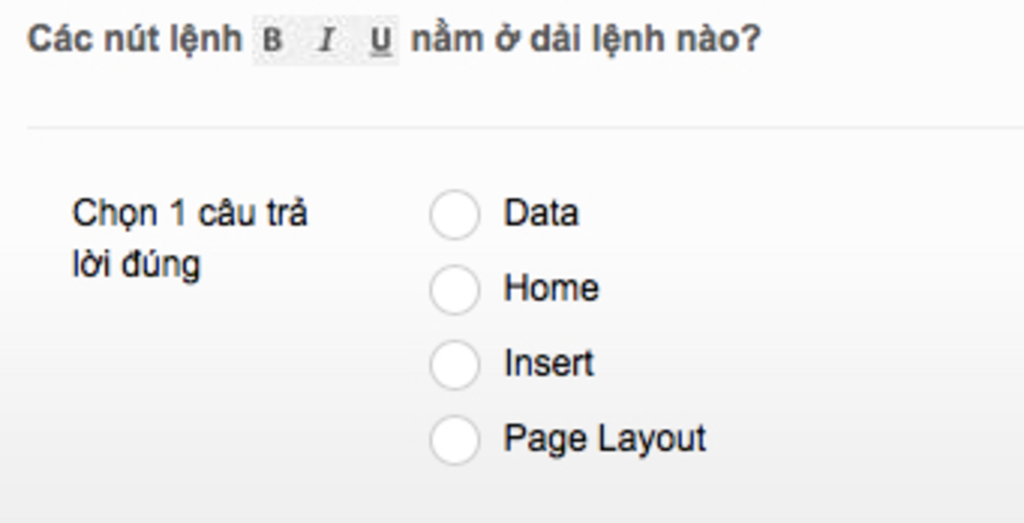Screen dimensions: 1024x523
Task: Mark the Page Layout radio button
Action: [x=454, y=439]
